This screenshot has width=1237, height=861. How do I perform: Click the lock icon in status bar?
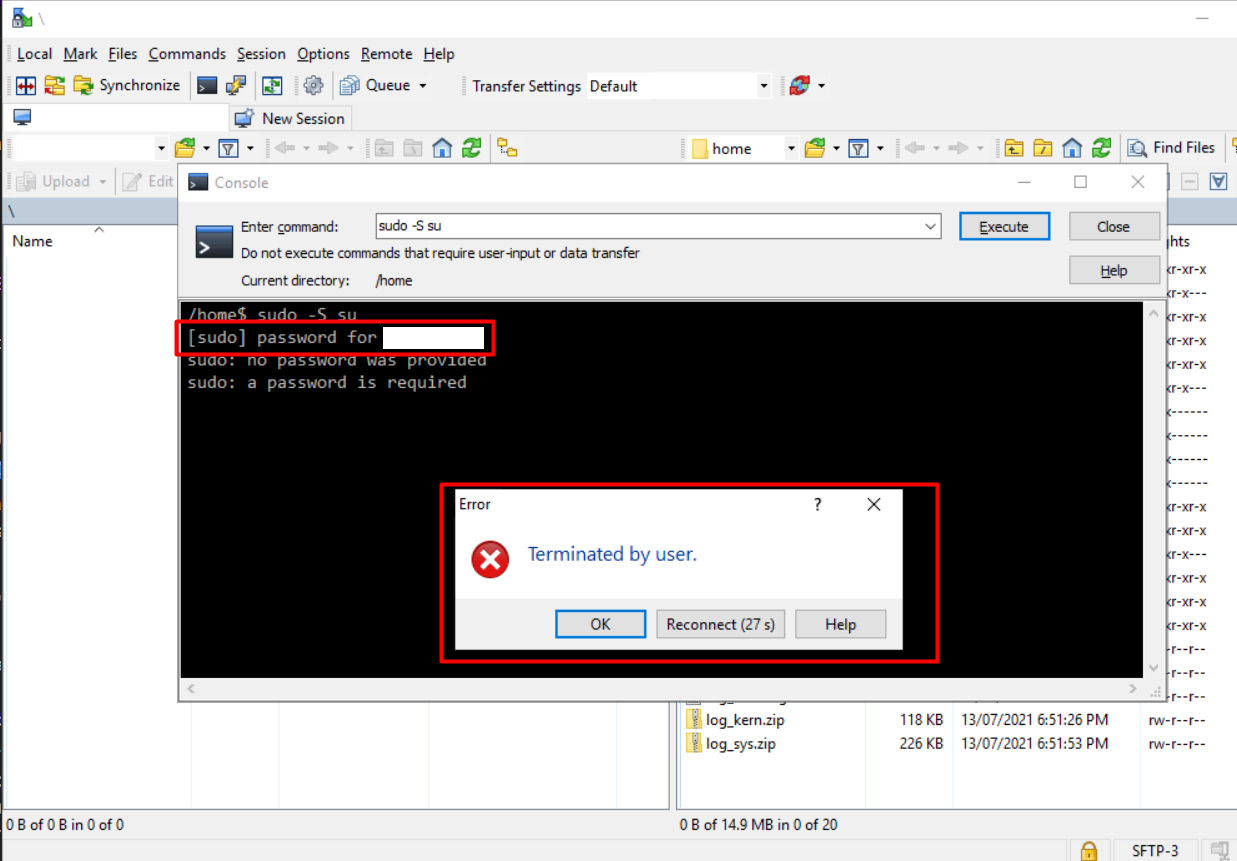point(1089,851)
